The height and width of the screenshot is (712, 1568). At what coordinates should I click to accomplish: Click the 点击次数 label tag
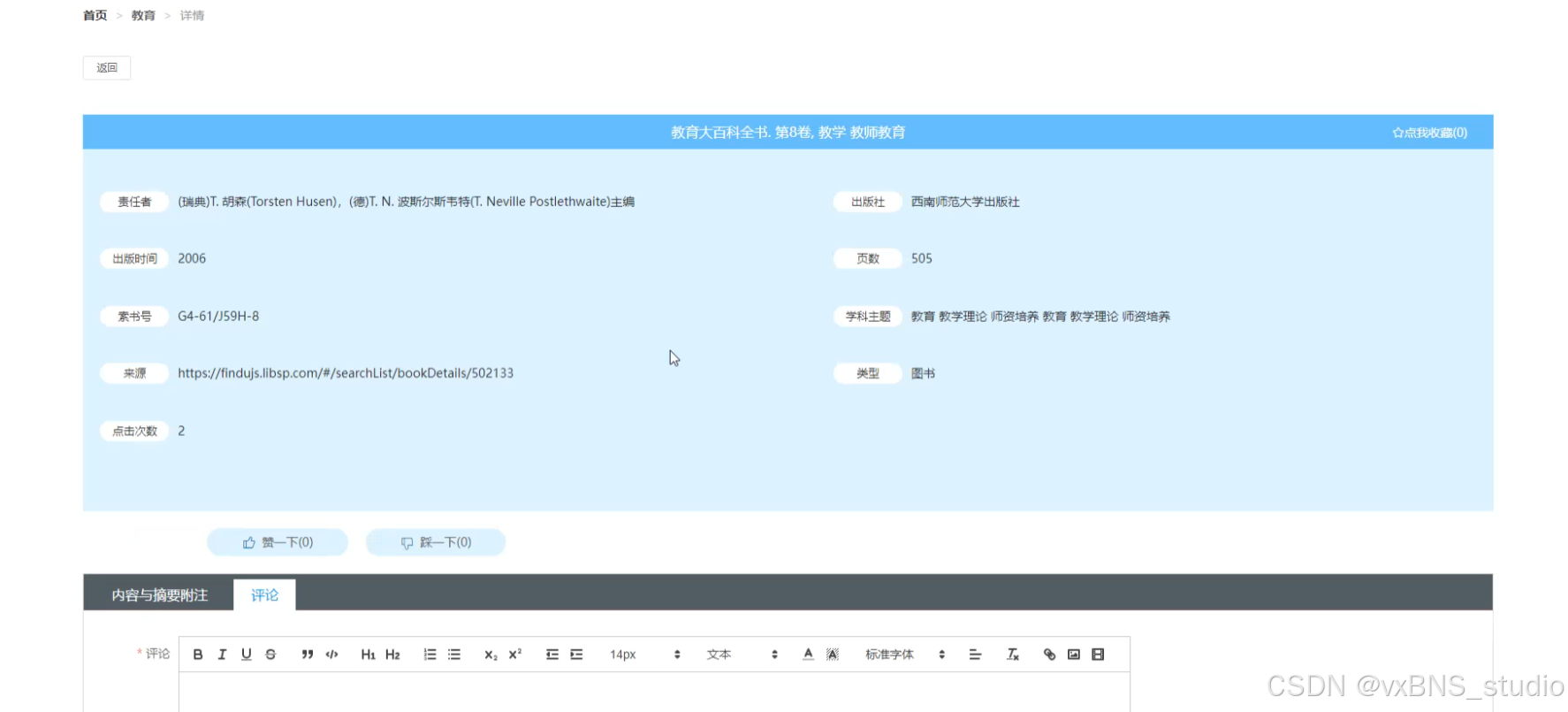134,431
